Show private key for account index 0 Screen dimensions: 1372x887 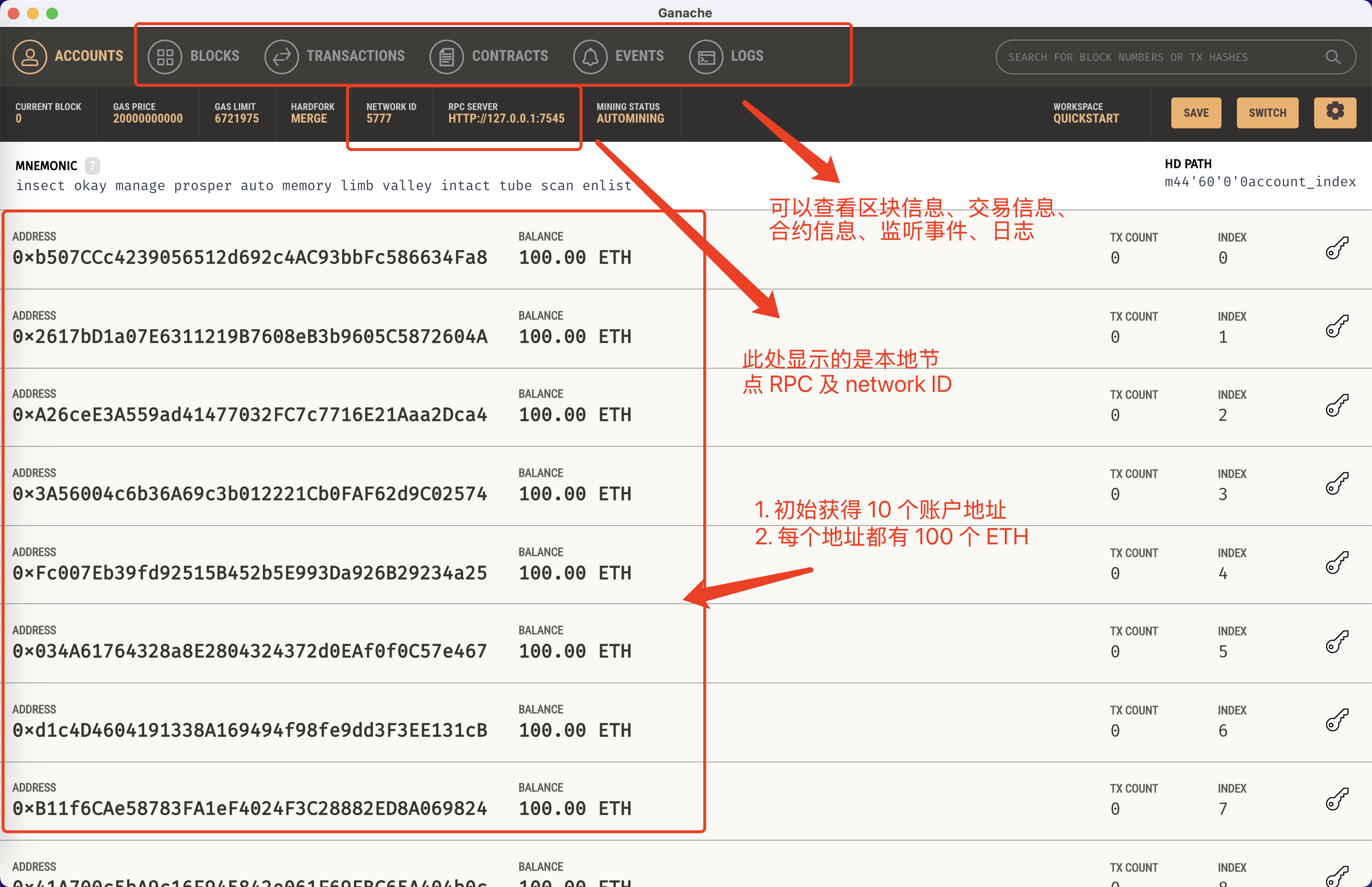pos(1337,248)
